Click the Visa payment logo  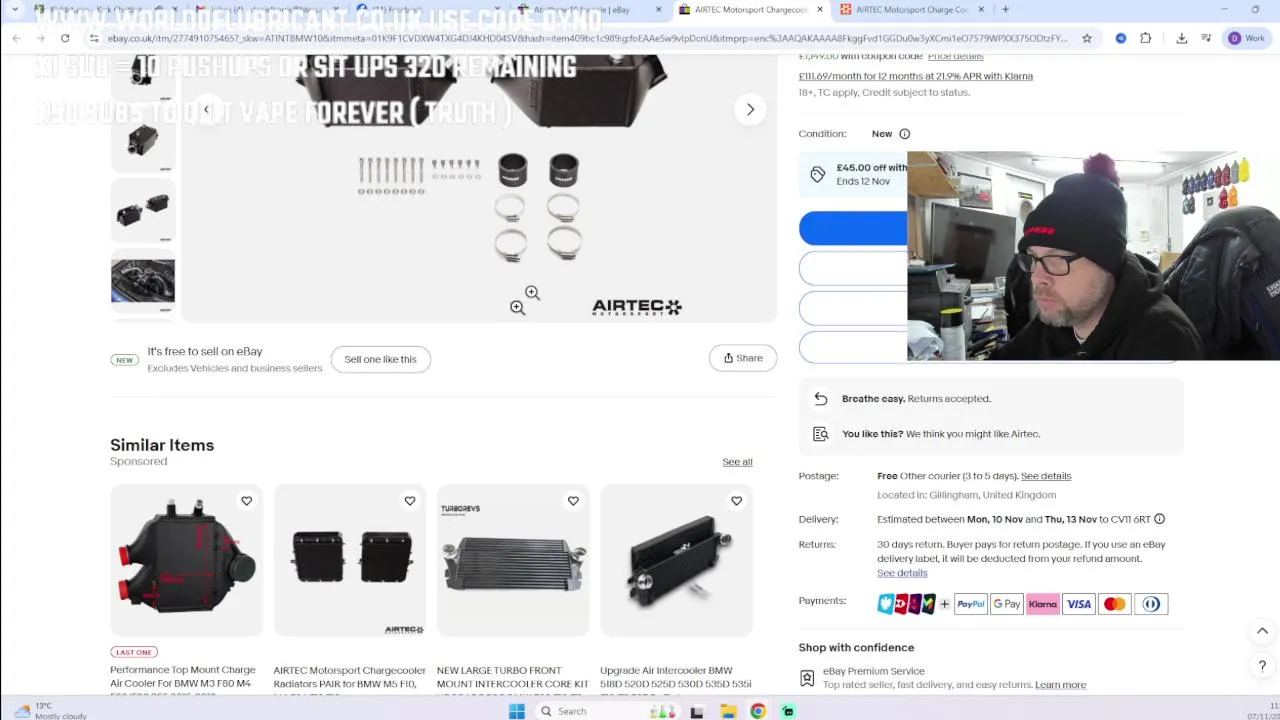[1079, 604]
